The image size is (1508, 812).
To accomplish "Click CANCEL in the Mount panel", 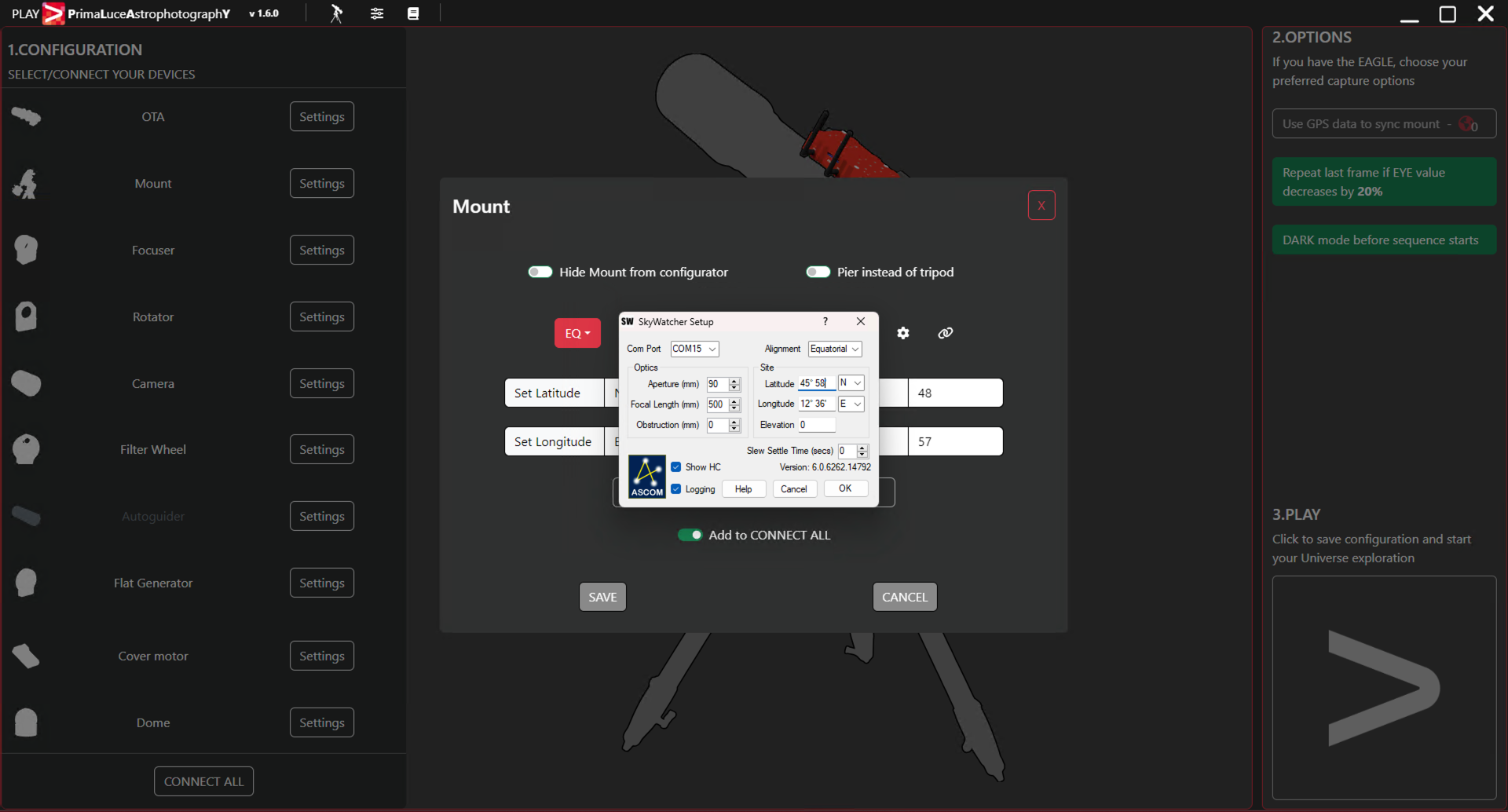I will coord(905,597).
